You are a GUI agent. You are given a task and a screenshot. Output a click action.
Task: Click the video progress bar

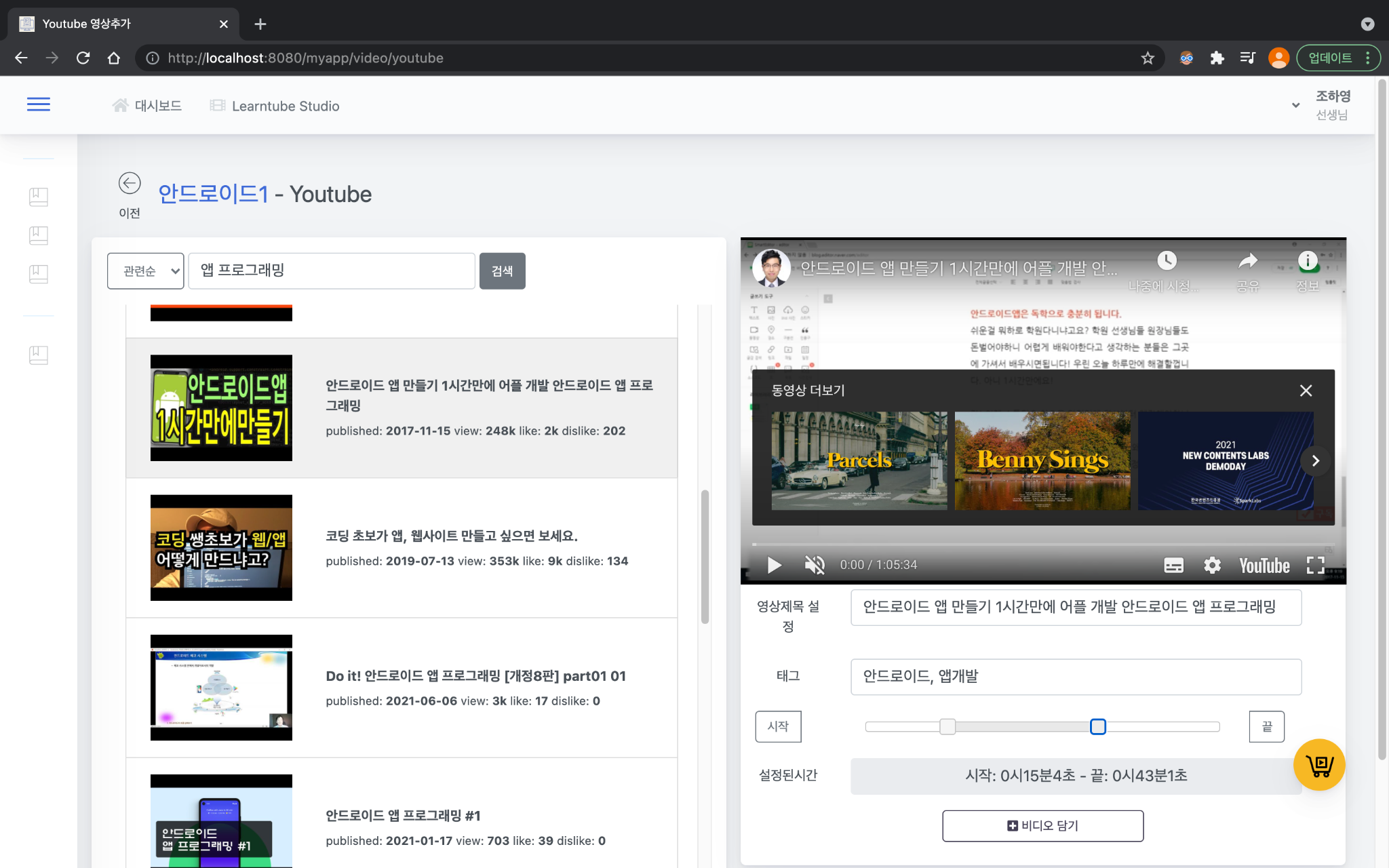(1043, 544)
